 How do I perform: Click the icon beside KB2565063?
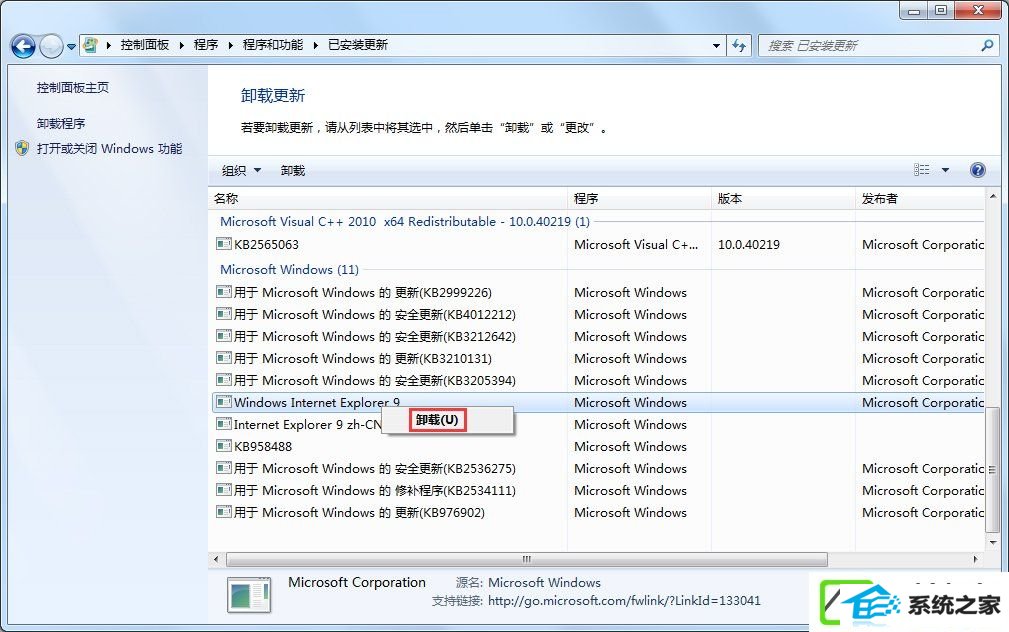(224, 244)
